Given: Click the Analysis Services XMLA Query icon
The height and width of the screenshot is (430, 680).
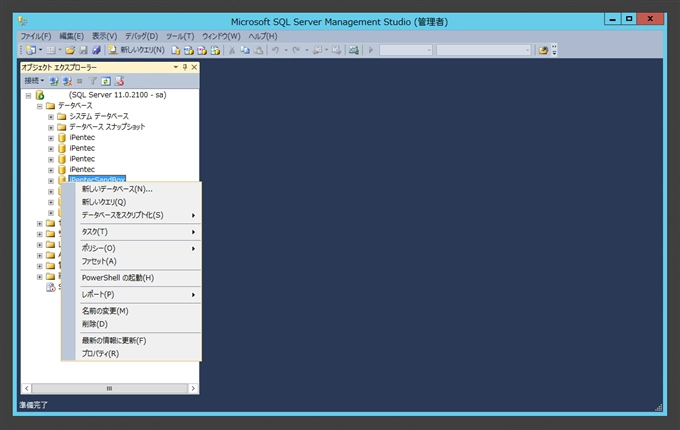Looking at the screenshot, I should [216, 50].
